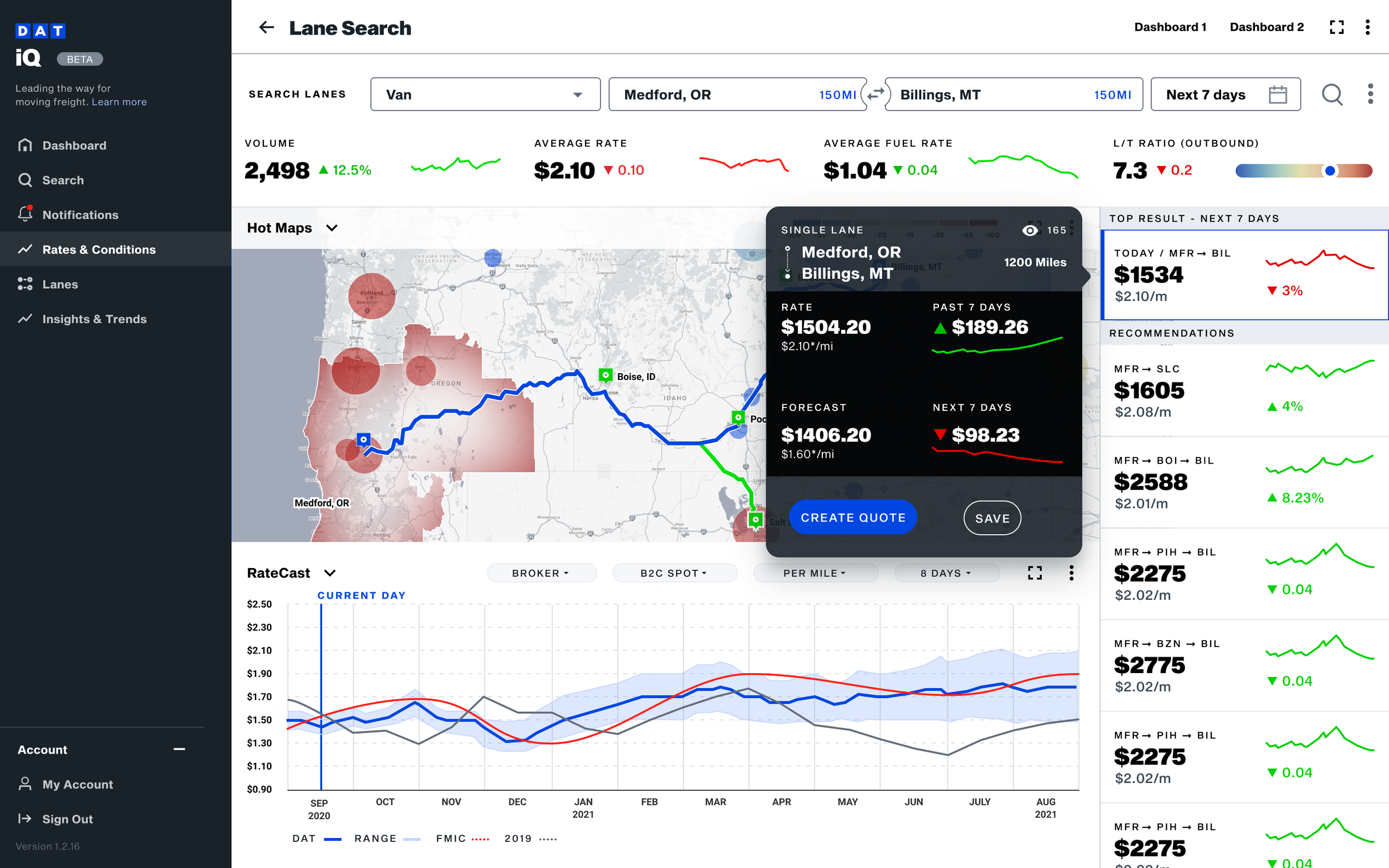Toggle the eye watch icon on lane card

[1030, 230]
